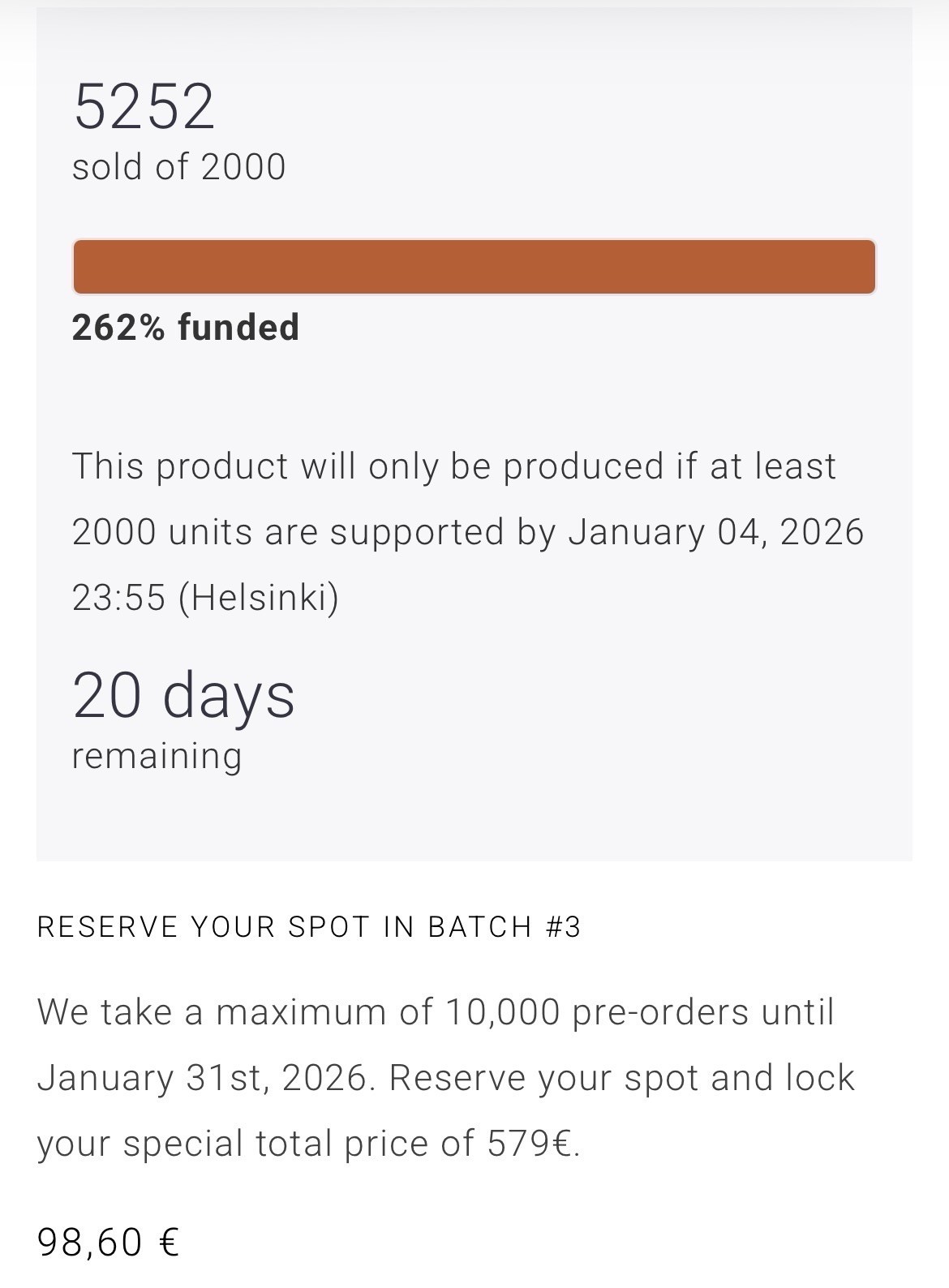Click the word "Helsinki" in deadline
The image size is (949, 1288).
point(260,598)
